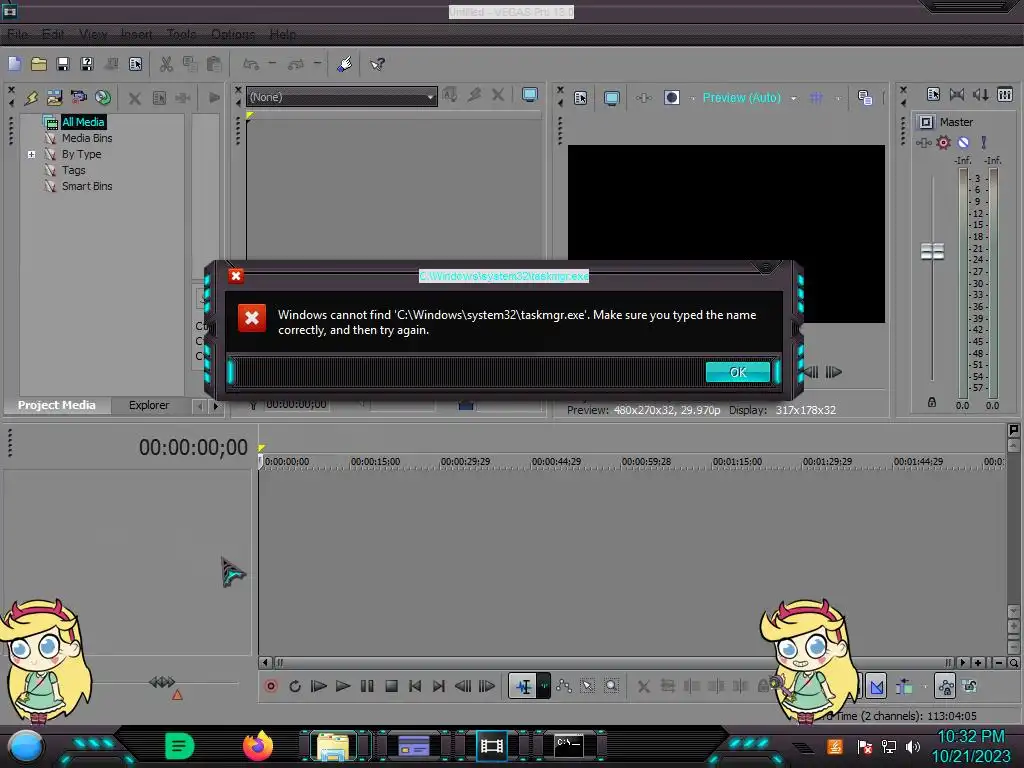The height and width of the screenshot is (768, 1024).
Task: Open the View menu
Action: click(93, 34)
